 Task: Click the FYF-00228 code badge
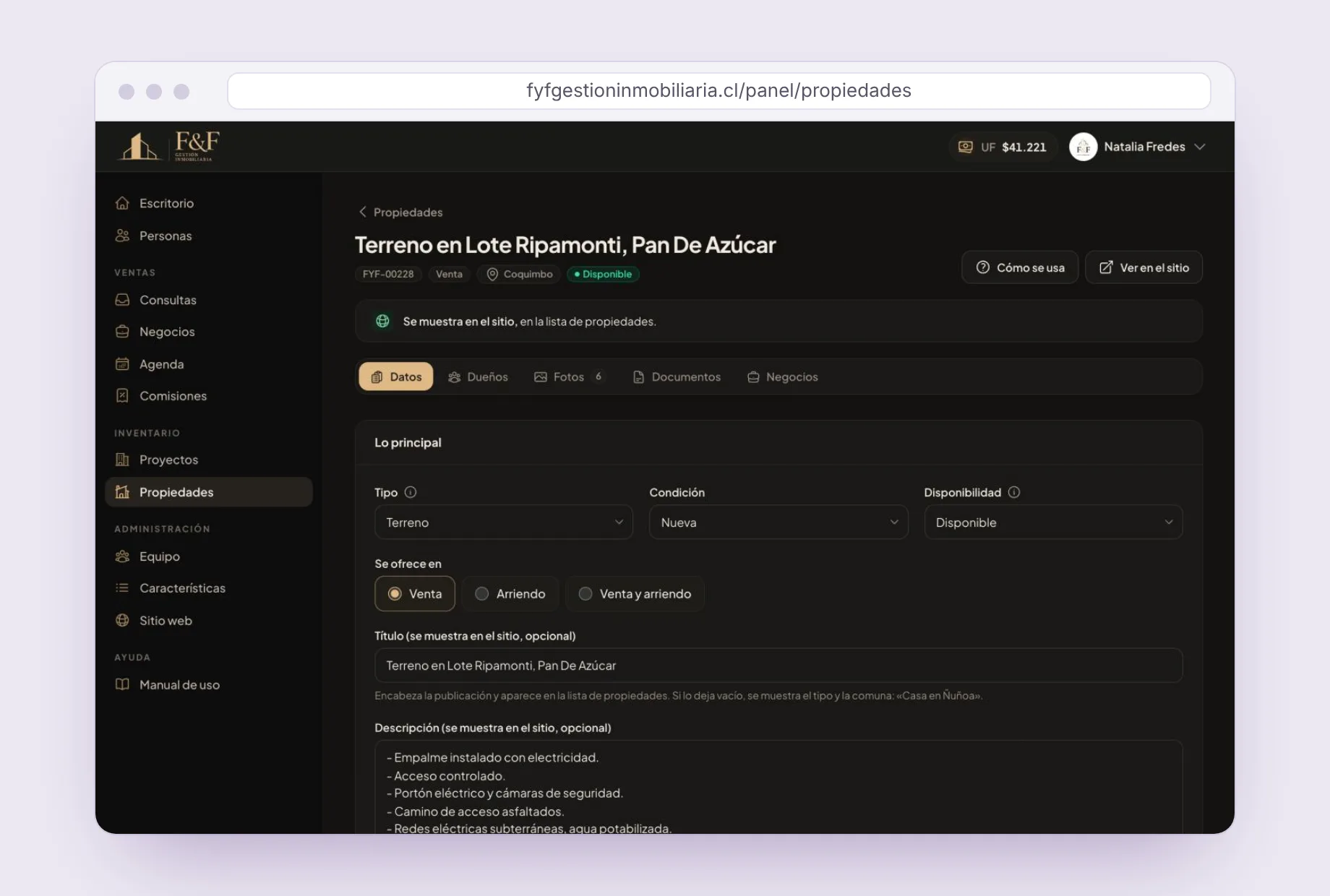tap(388, 274)
